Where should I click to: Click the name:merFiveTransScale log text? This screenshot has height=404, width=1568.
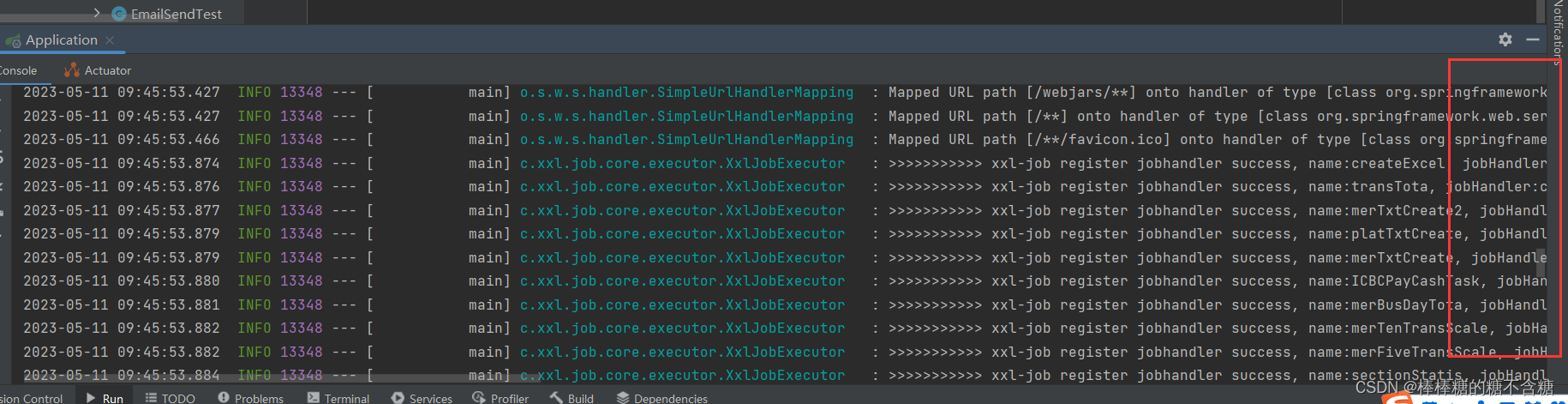click(1403, 352)
